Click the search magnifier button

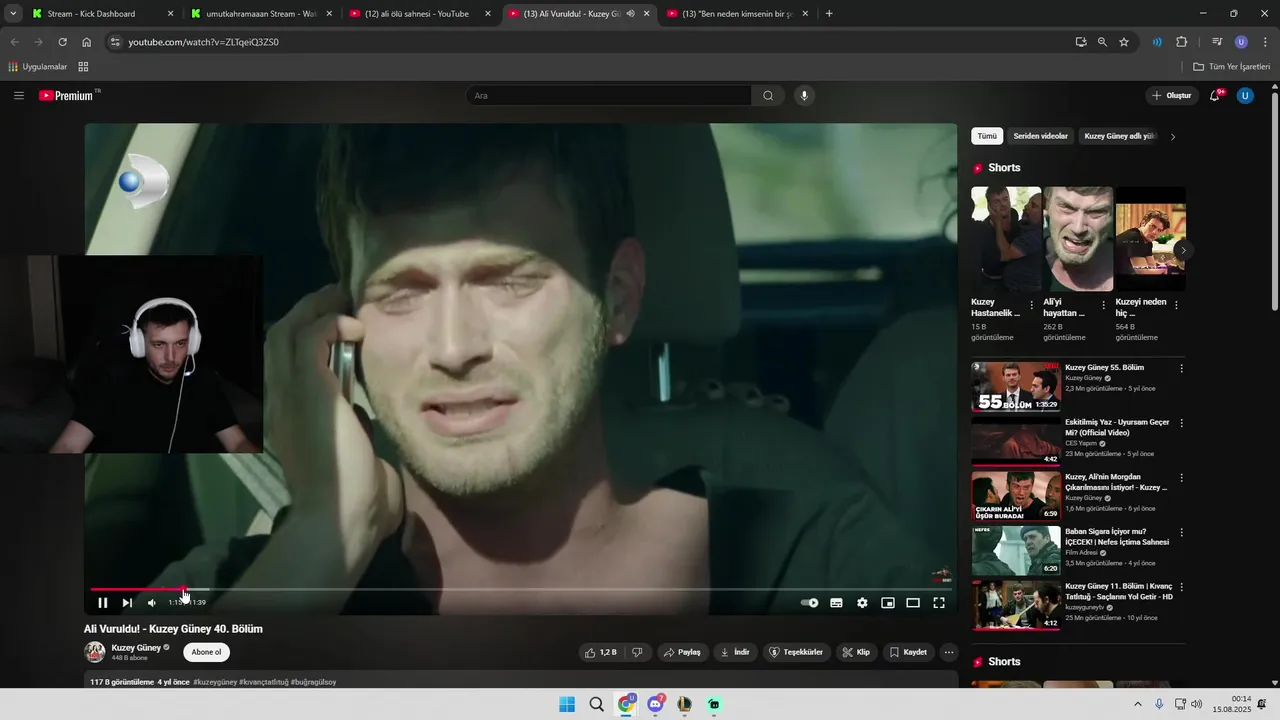[768, 96]
